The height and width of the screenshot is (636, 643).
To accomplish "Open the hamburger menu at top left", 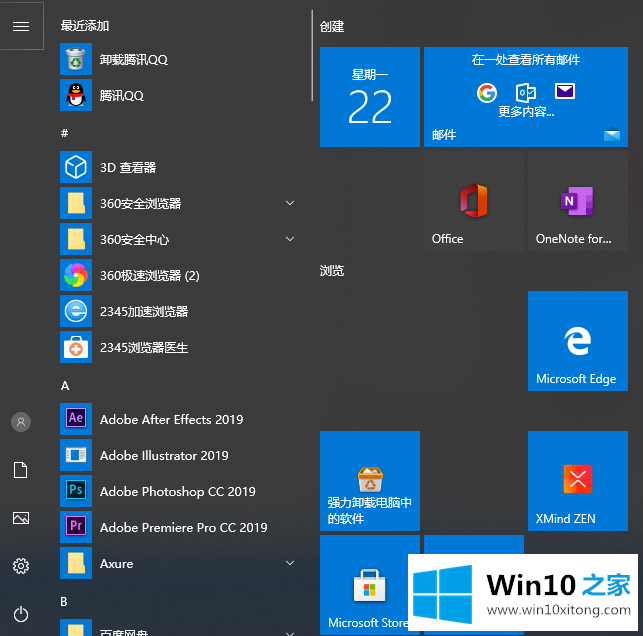I will point(21,26).
